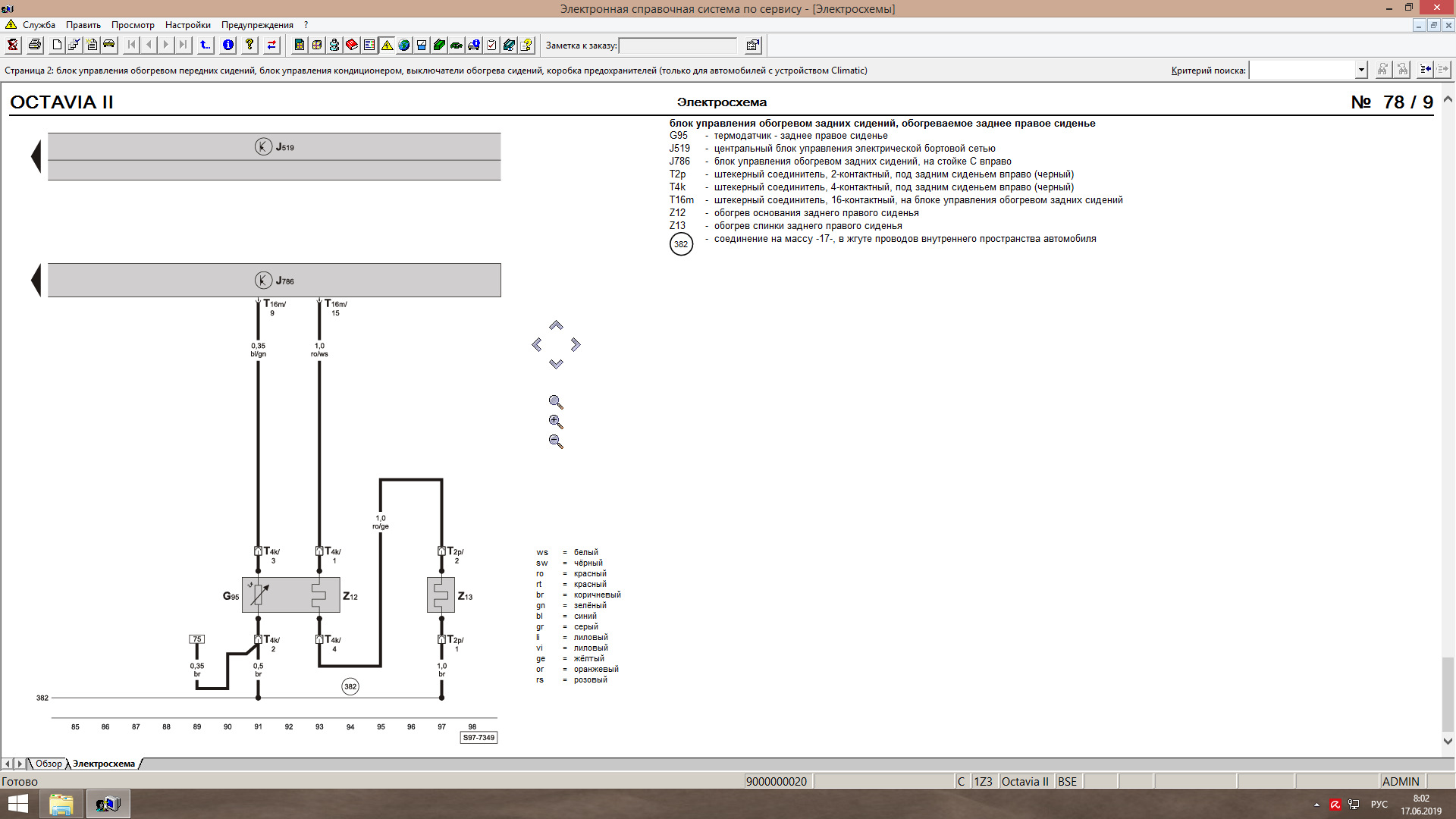Click the exit icon with red X
Screen dimensions: 1456x819
point(13,45)
